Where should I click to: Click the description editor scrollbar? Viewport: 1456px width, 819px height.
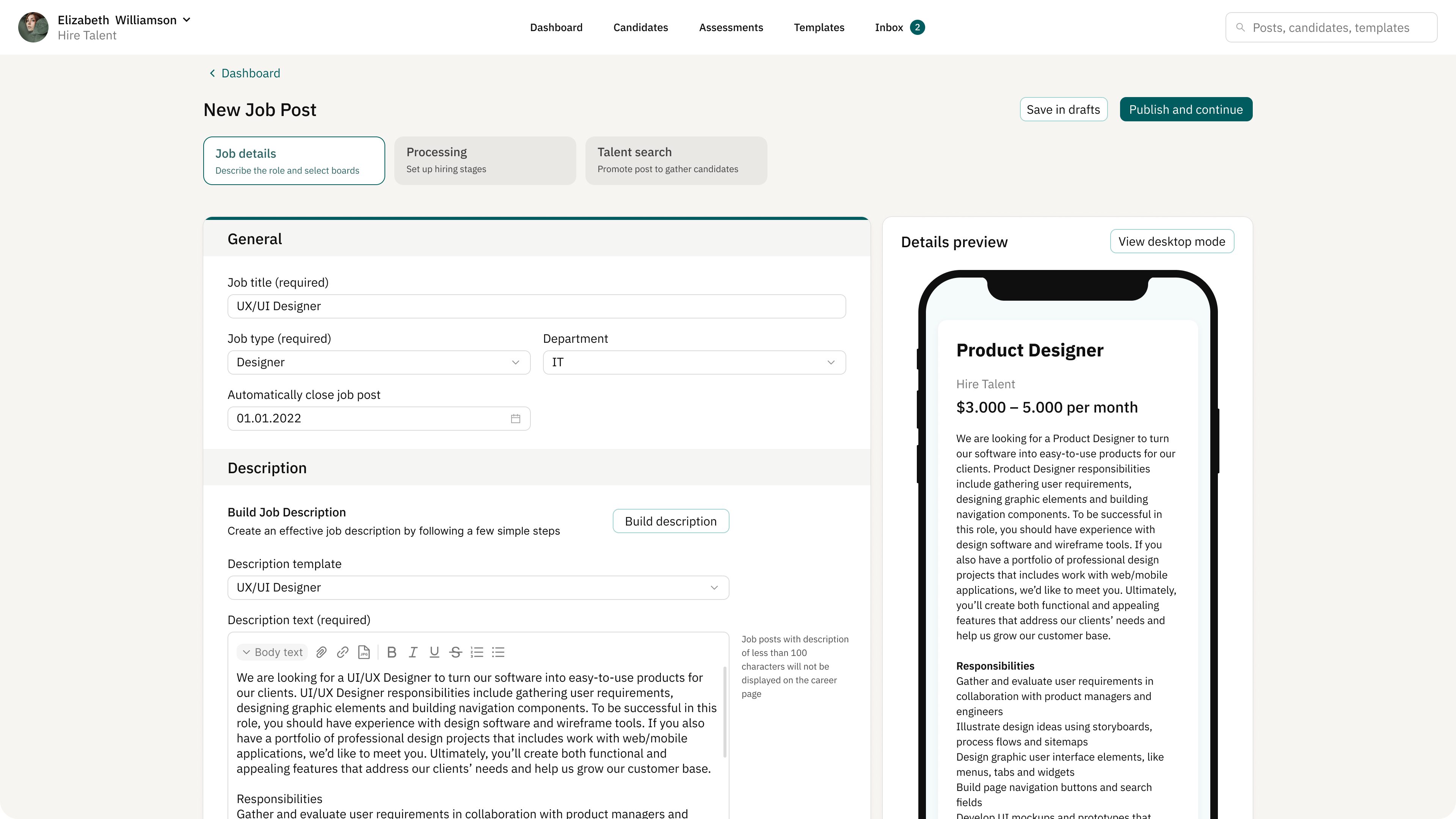725,712
